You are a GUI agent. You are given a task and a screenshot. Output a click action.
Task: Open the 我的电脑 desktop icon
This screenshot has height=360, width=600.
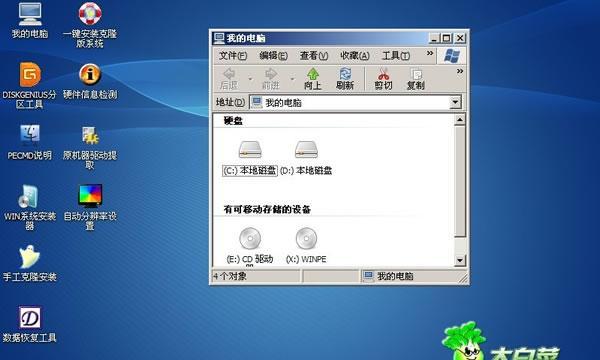click(30, 20)
